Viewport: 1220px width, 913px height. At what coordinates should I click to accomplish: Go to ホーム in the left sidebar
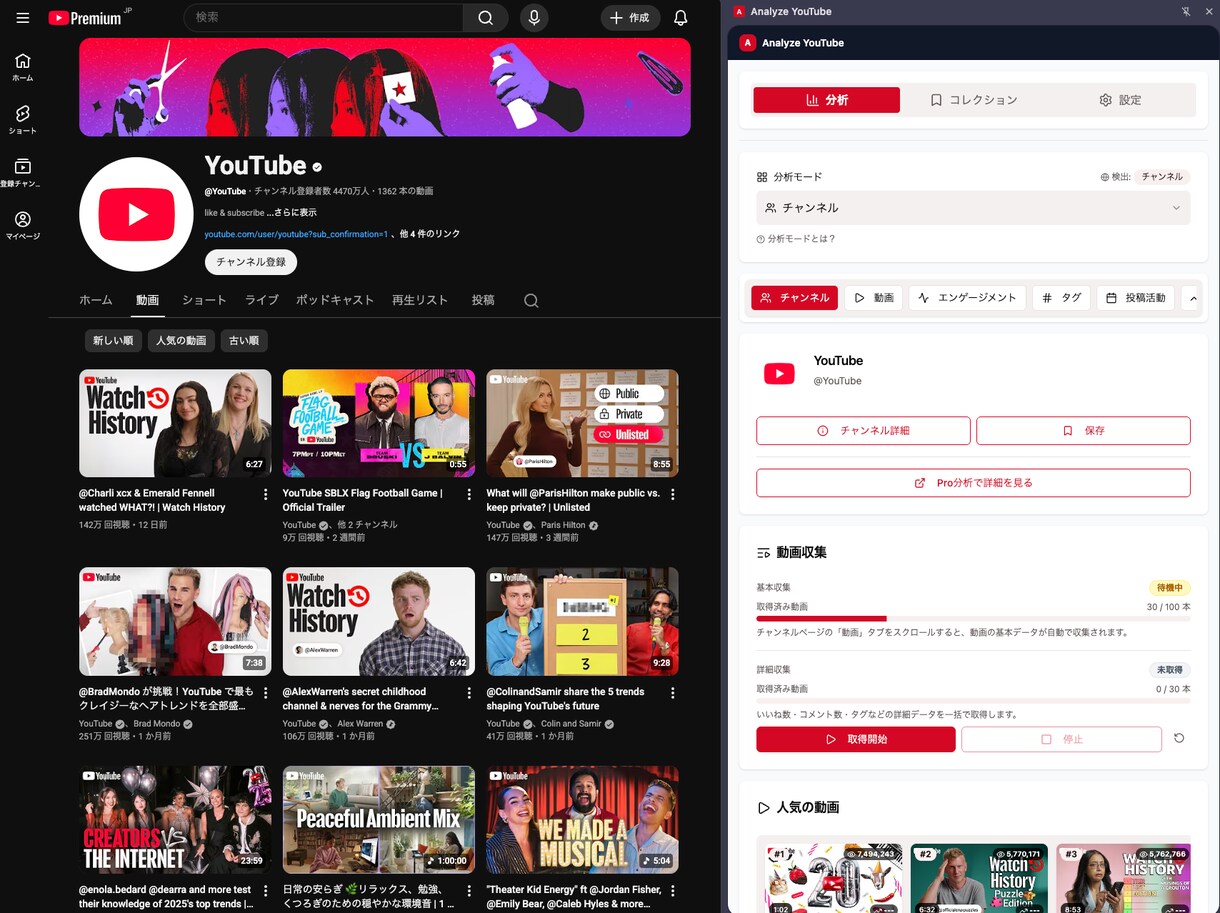[23, 67]
